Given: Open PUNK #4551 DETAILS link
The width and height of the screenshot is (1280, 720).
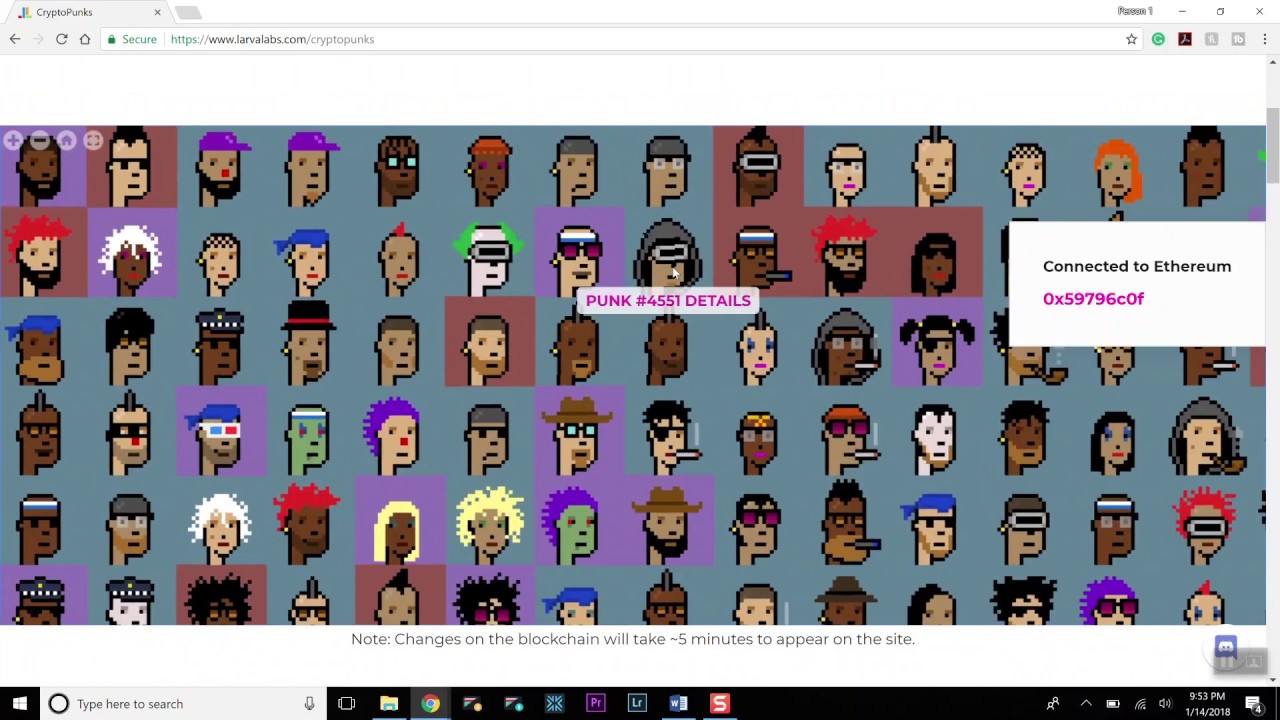Looking at the screenshot, I should [668, 300].
